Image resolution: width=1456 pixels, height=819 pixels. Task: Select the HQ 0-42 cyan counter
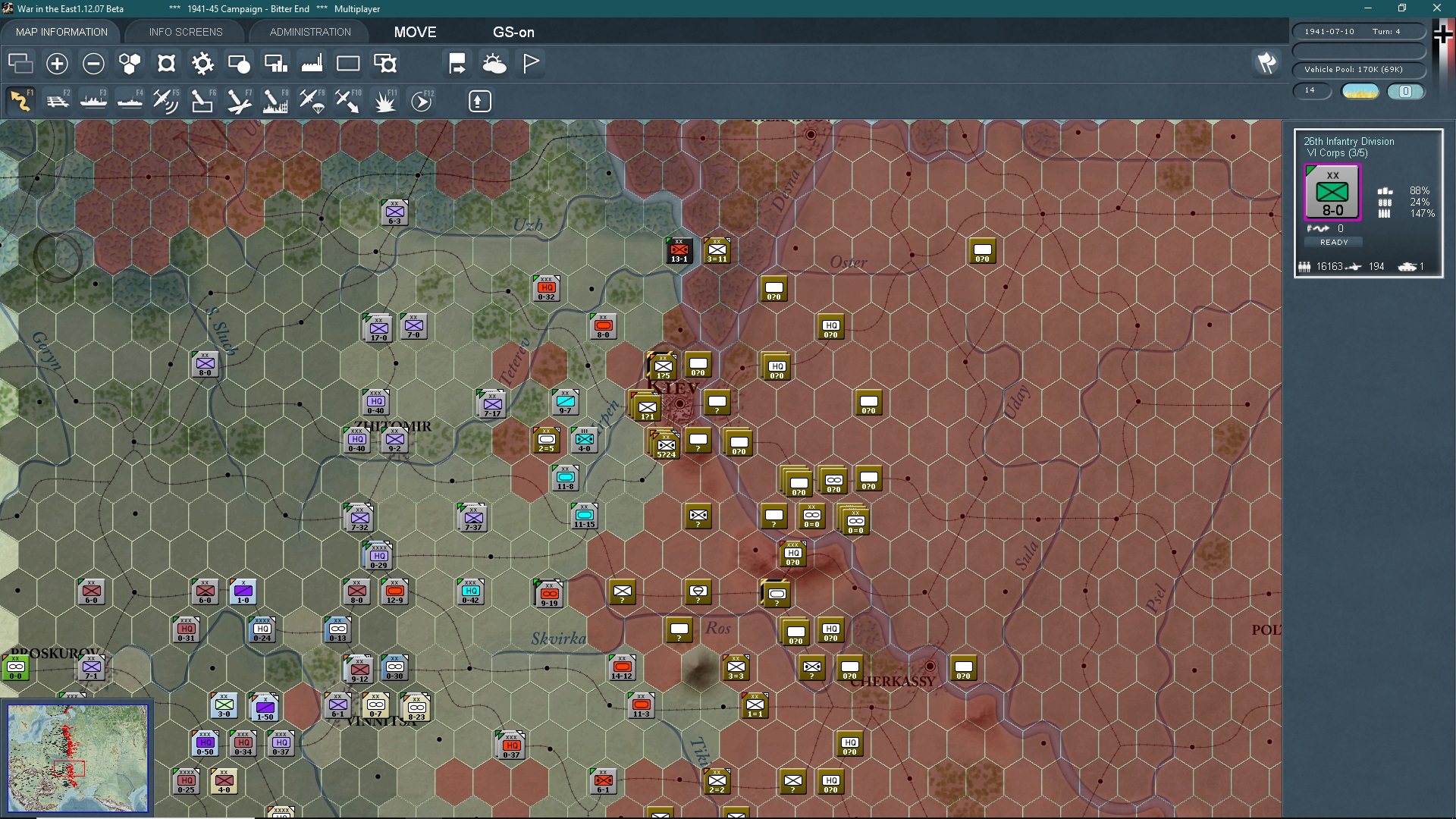coord(470,591)
